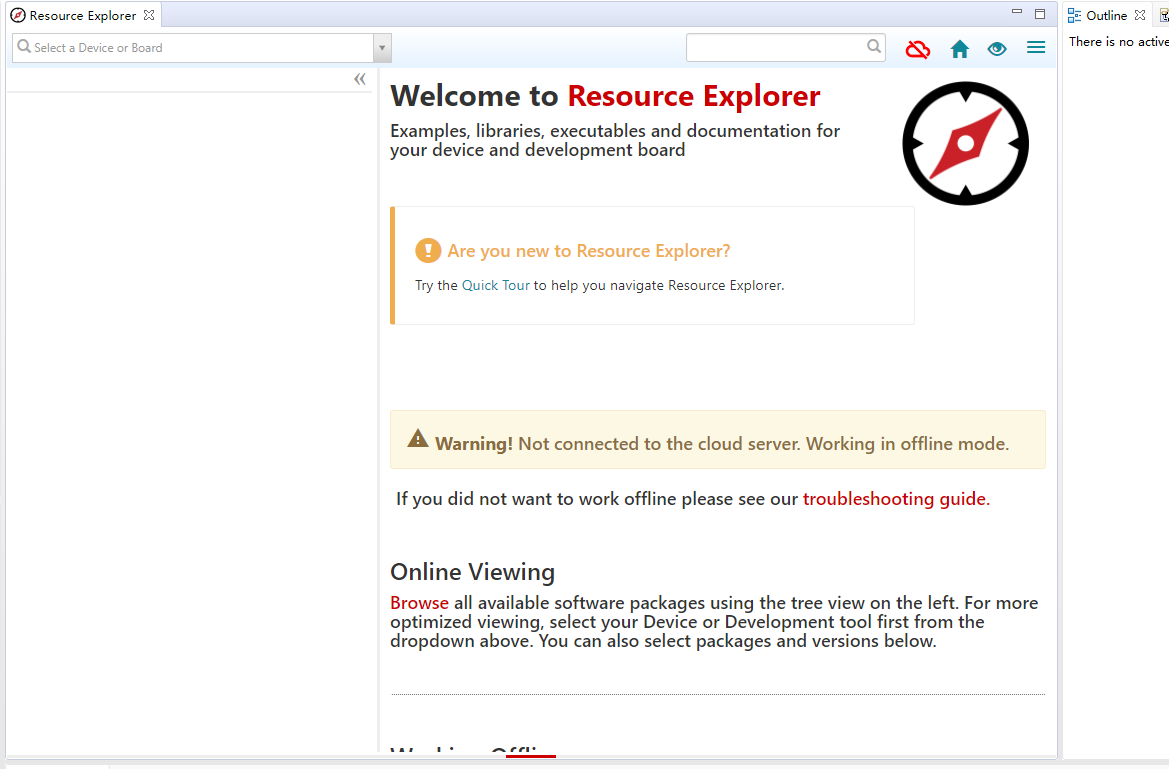Click the red cloud offline status icon

pyautogui.click(x=918, y=49)
